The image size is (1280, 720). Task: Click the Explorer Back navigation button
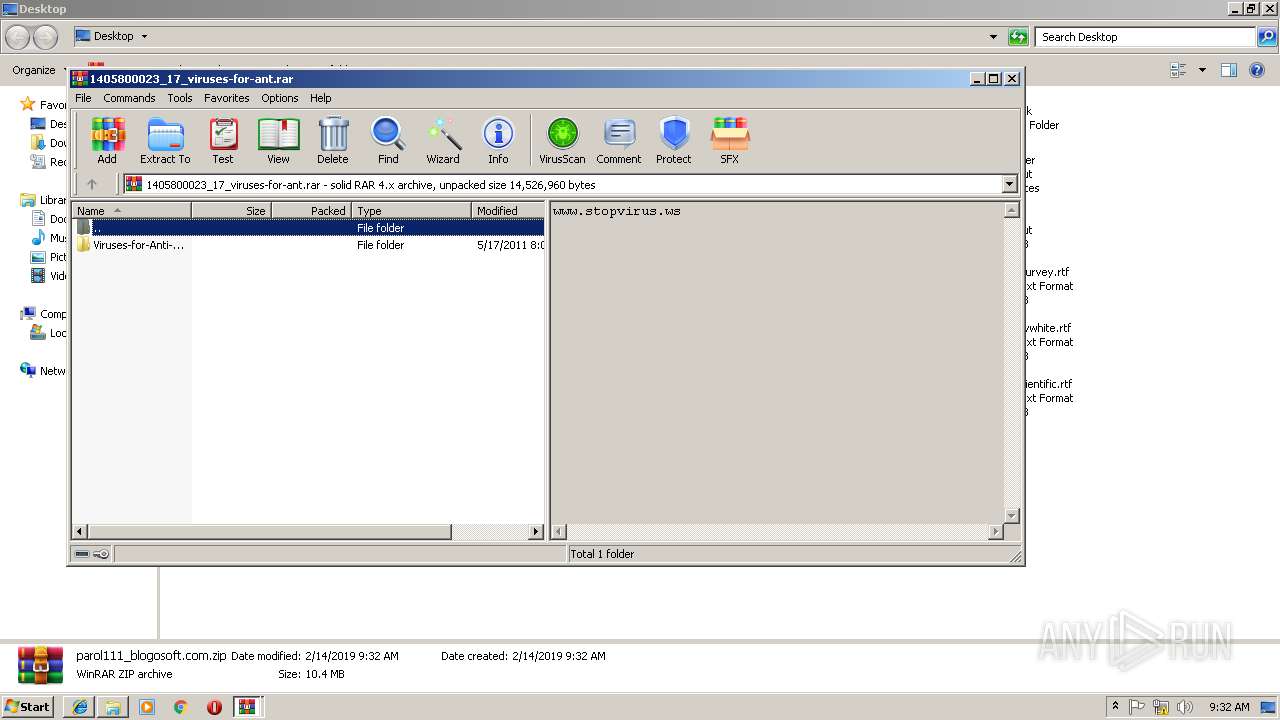click(x=18, y=37)
